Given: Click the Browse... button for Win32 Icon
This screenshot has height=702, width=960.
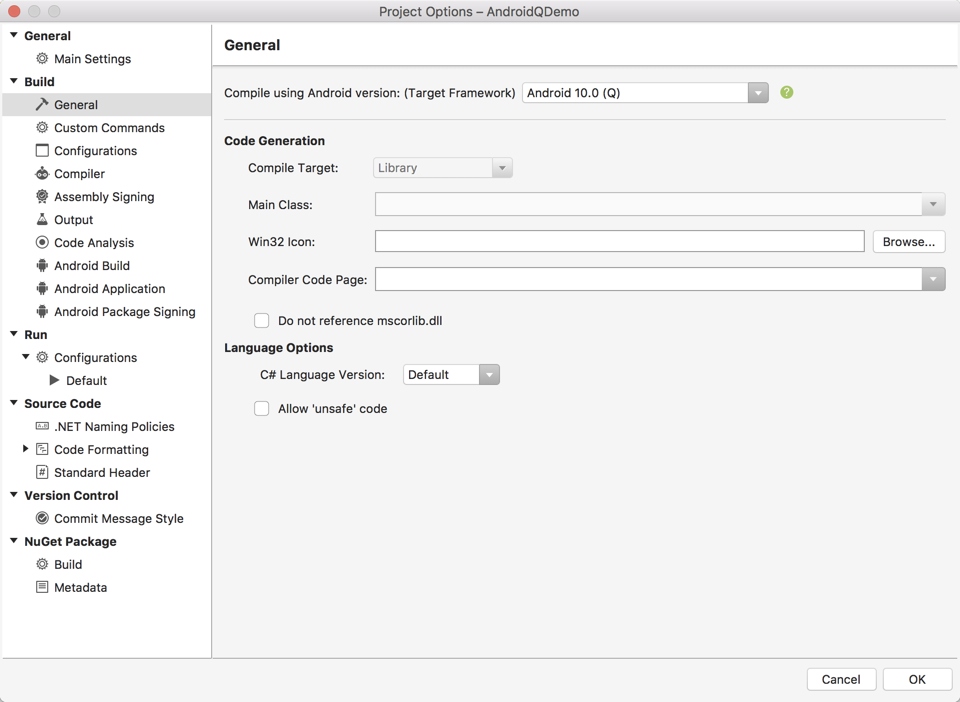Looking at the screenshot, I should 908,242.
